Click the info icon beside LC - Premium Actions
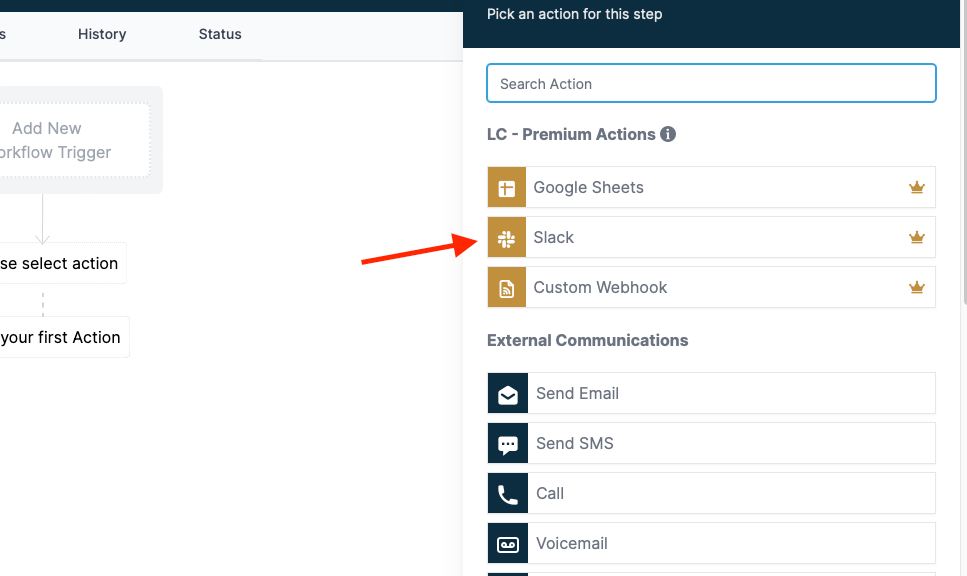Image resolution: width=967 pixels, height=576 pixels. (668, 134)
